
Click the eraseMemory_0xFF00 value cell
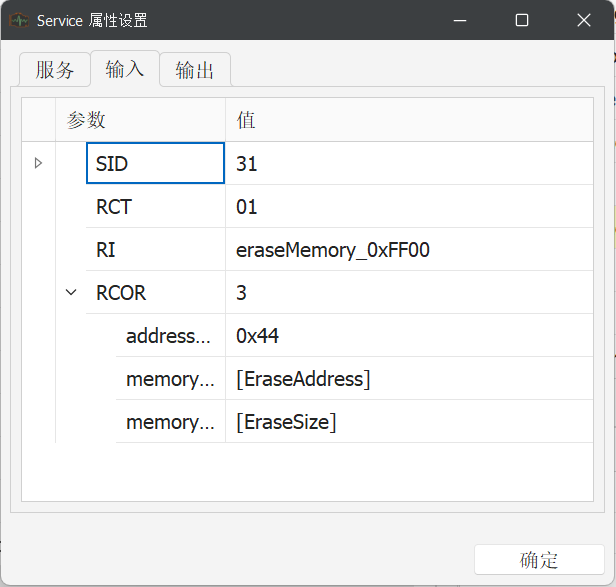pos(409,249)
